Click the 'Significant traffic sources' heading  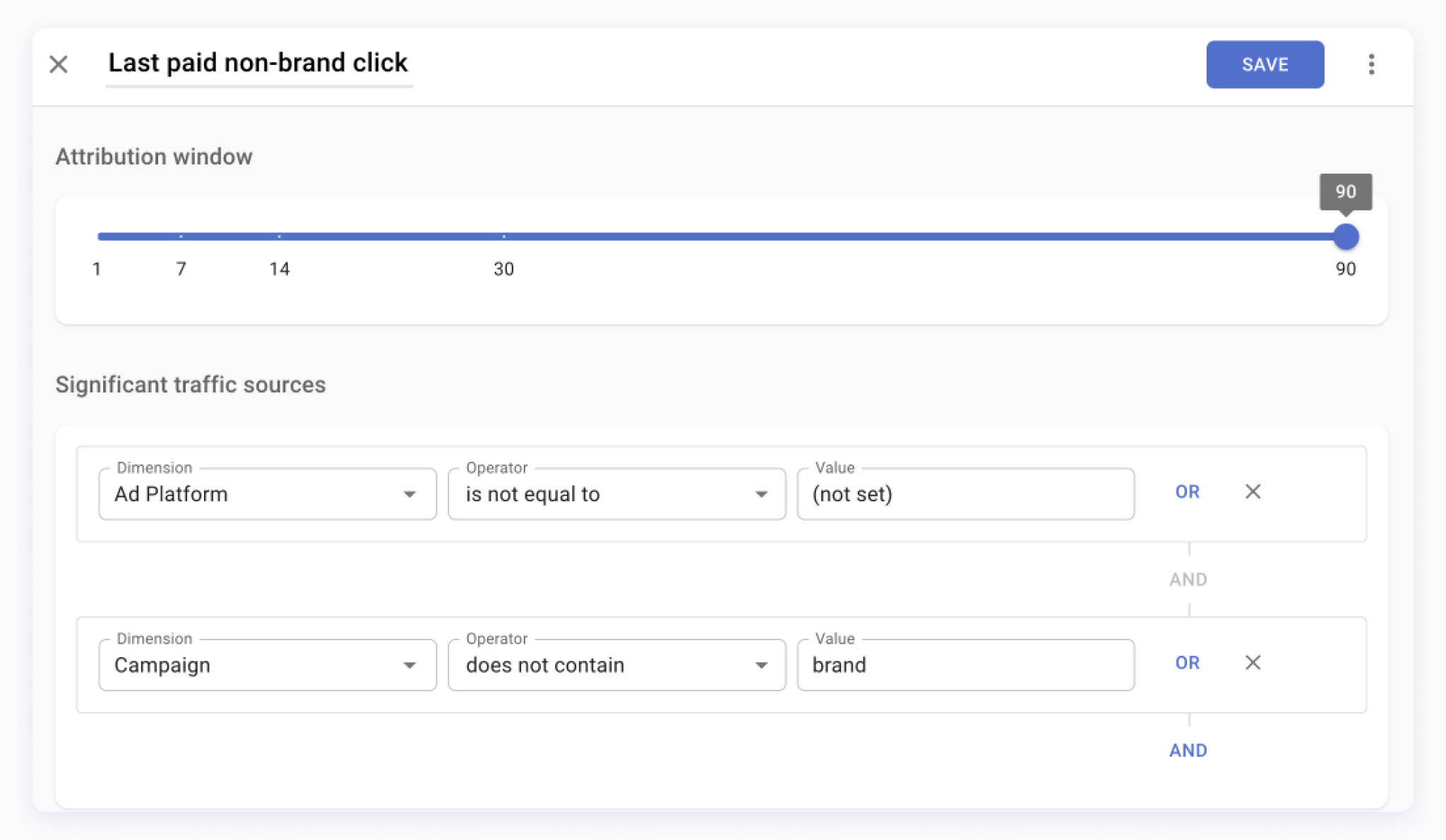click(x=191, y=385)
